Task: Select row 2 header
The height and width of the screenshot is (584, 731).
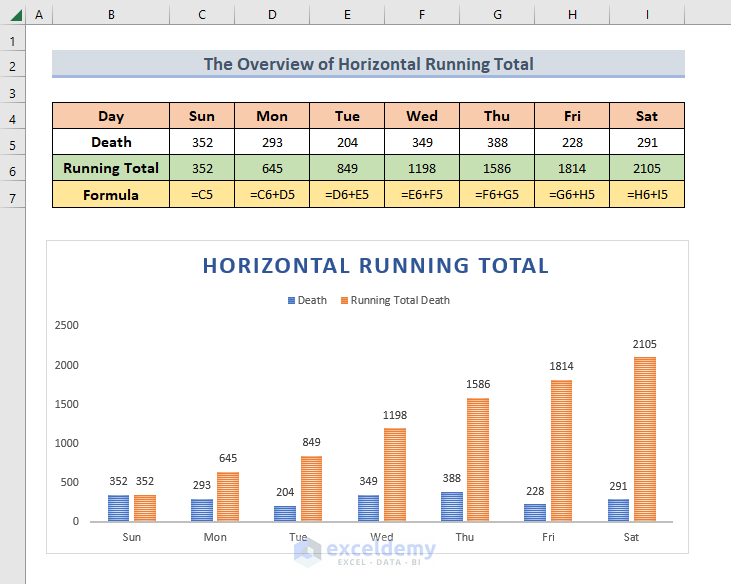Action: click(x=13, y=66)
